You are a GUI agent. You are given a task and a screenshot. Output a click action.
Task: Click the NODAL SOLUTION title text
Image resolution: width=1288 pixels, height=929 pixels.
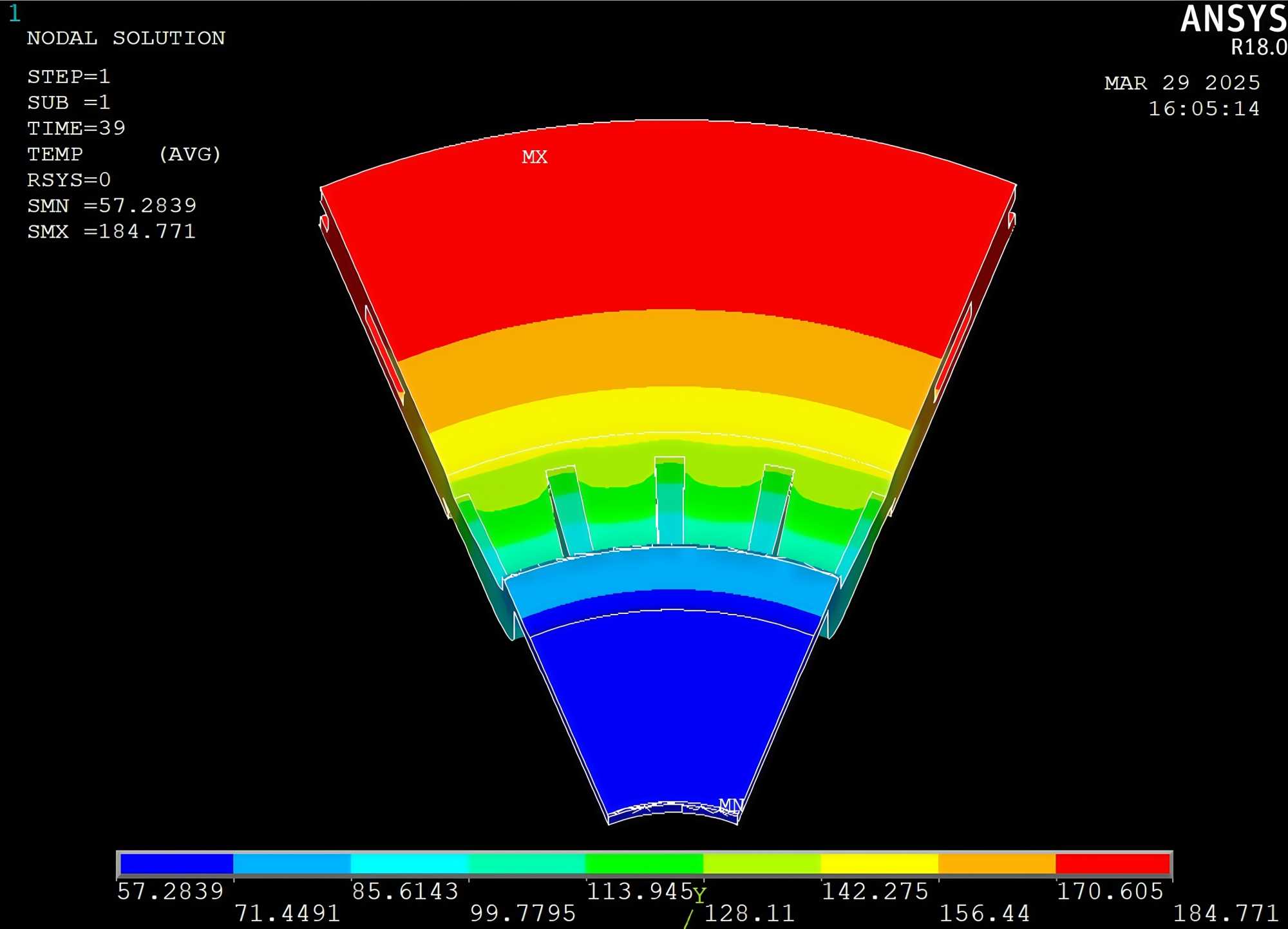(x=126, y=38)
